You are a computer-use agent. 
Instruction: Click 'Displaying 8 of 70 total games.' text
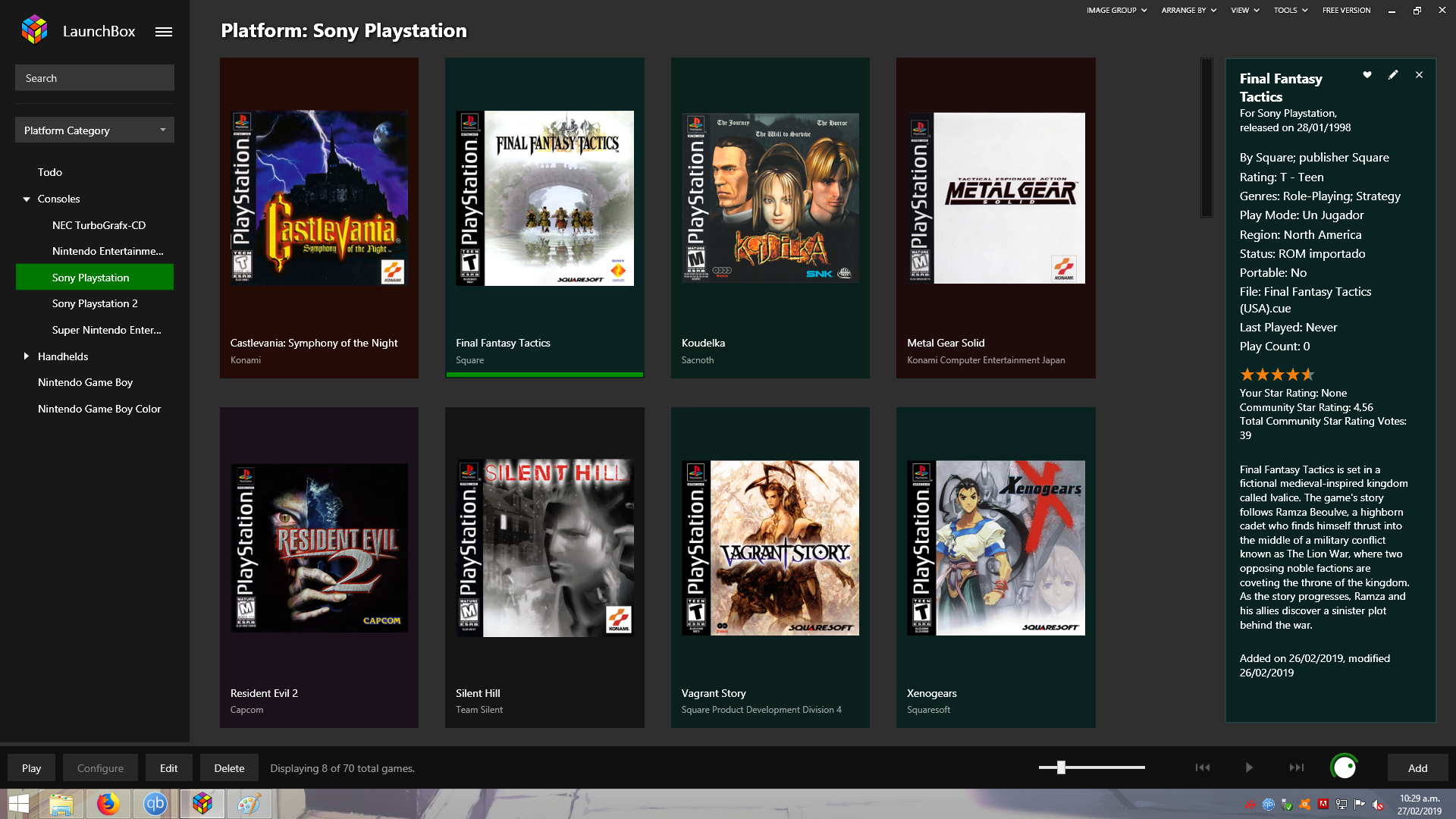pyautogui.click(x=342, y=768)
